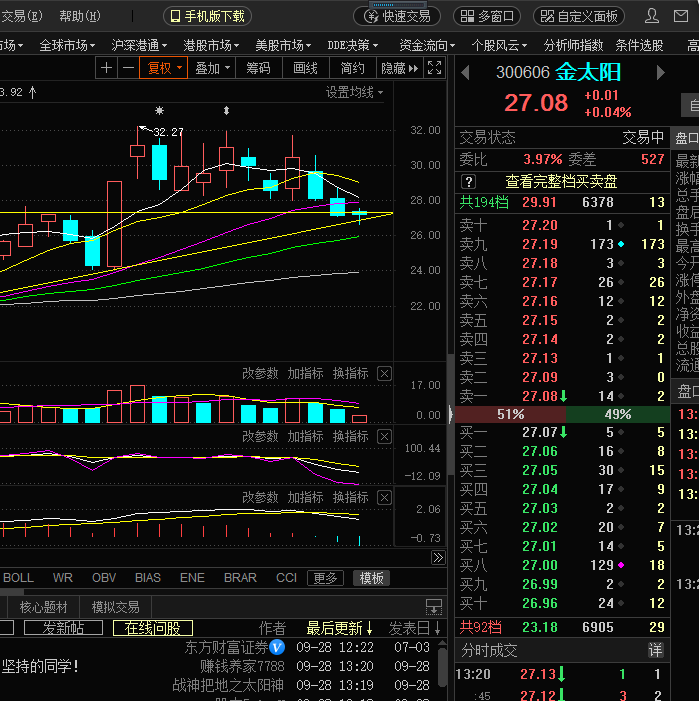Click 更多 for more indicators
Viewport: 699px width, 701px height.
click(x=325, y=578)
